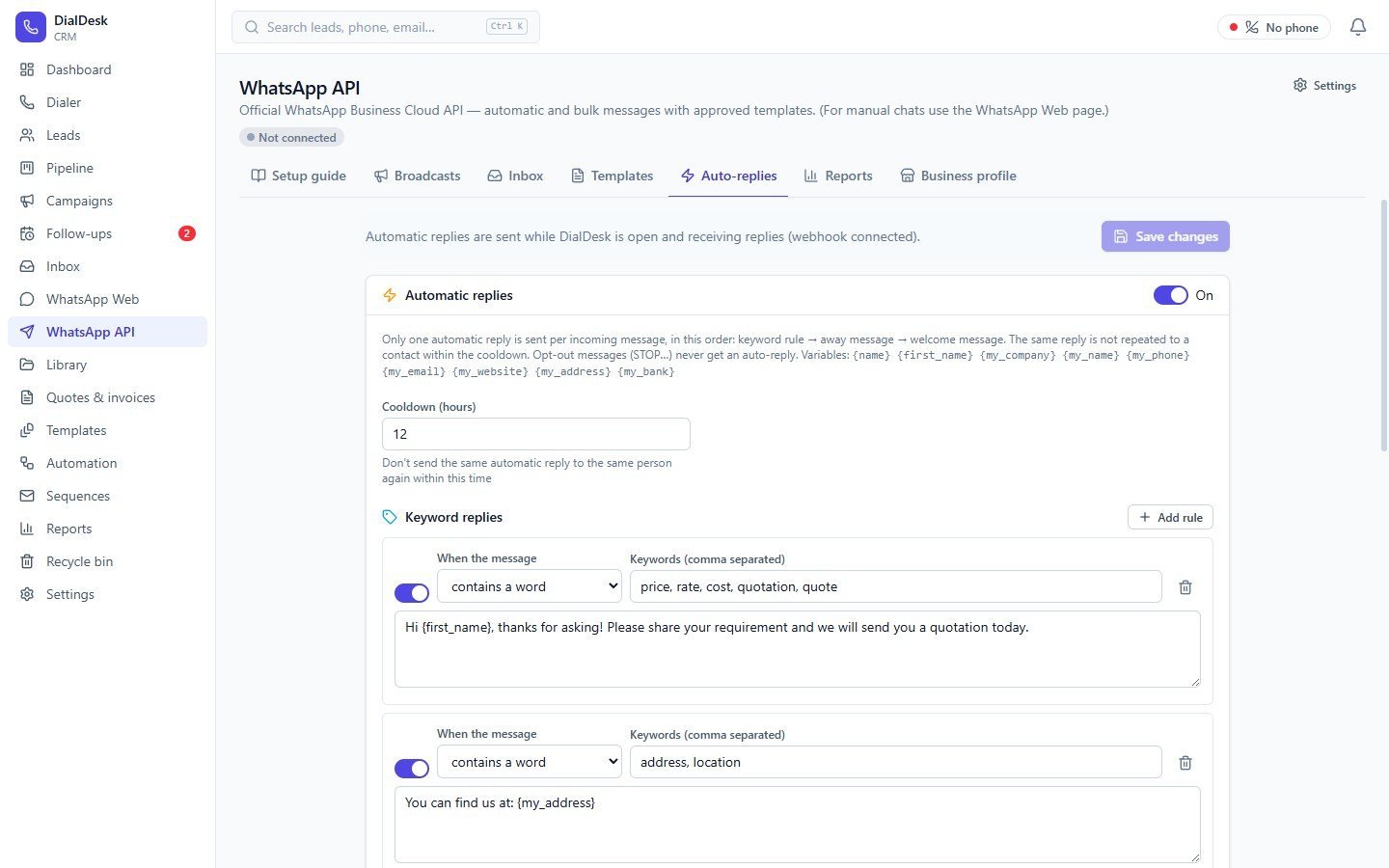The width and height of the screenshot is (1389, 868).
Task: Switch to the Templates tab
Action: tap(612, 176)
